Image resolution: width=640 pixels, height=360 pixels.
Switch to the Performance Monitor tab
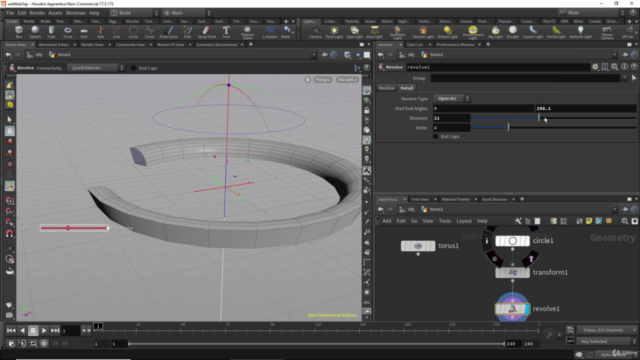click(x=456, y=44)
